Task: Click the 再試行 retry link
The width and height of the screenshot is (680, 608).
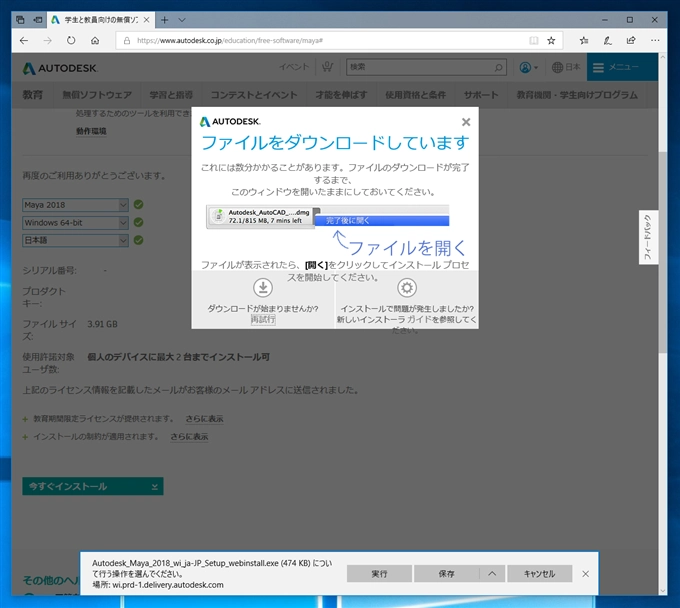Action: [x=263, y=320]
